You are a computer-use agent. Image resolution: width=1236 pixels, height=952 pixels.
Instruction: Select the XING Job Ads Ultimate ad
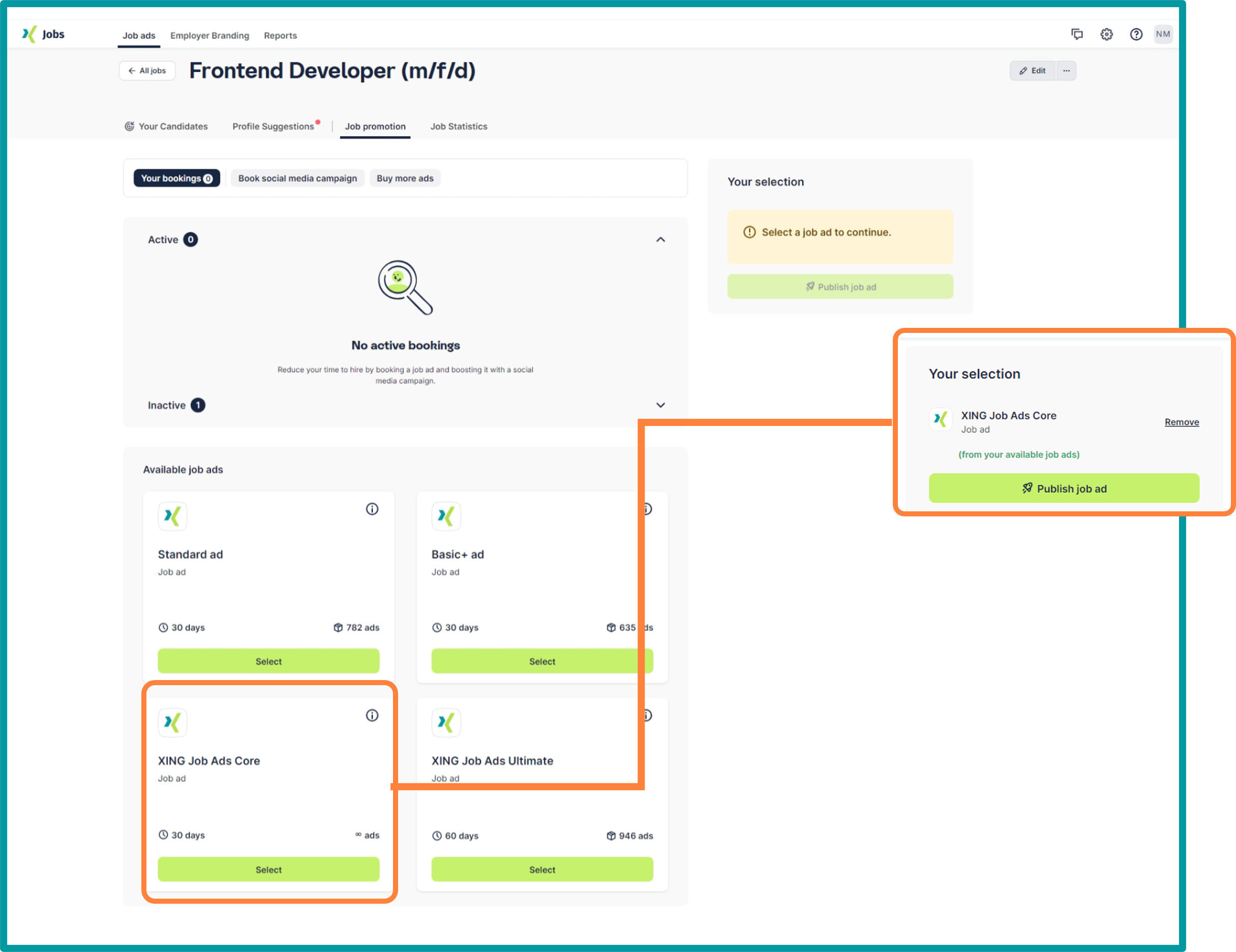(x=541, y=870)
